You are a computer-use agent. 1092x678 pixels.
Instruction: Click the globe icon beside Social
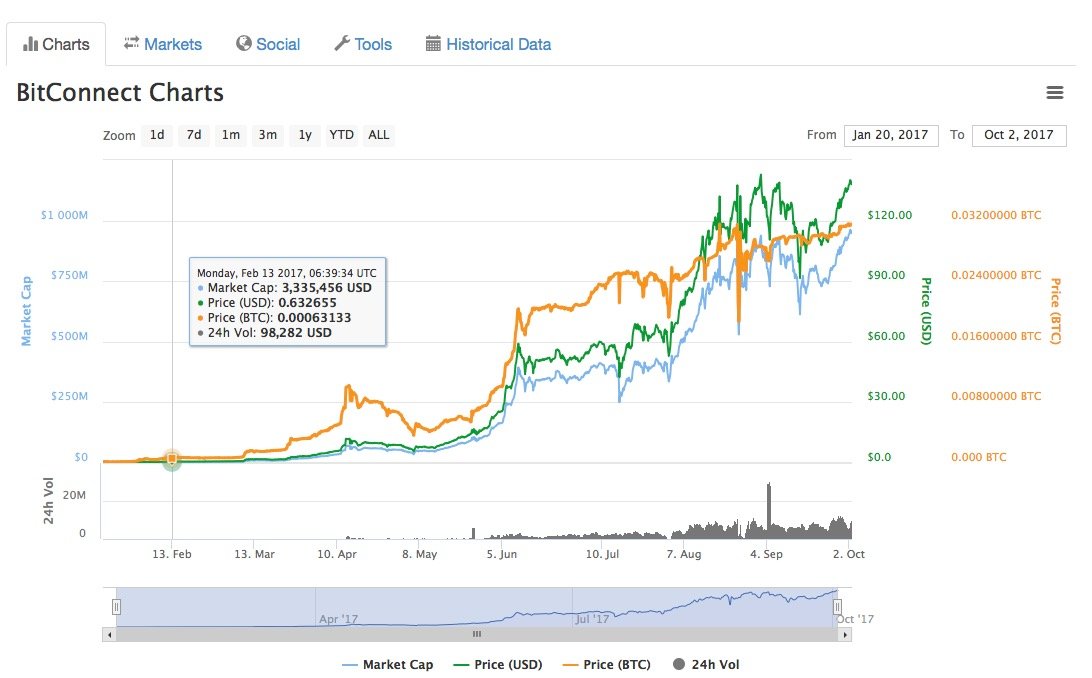[x=243, y=43]
